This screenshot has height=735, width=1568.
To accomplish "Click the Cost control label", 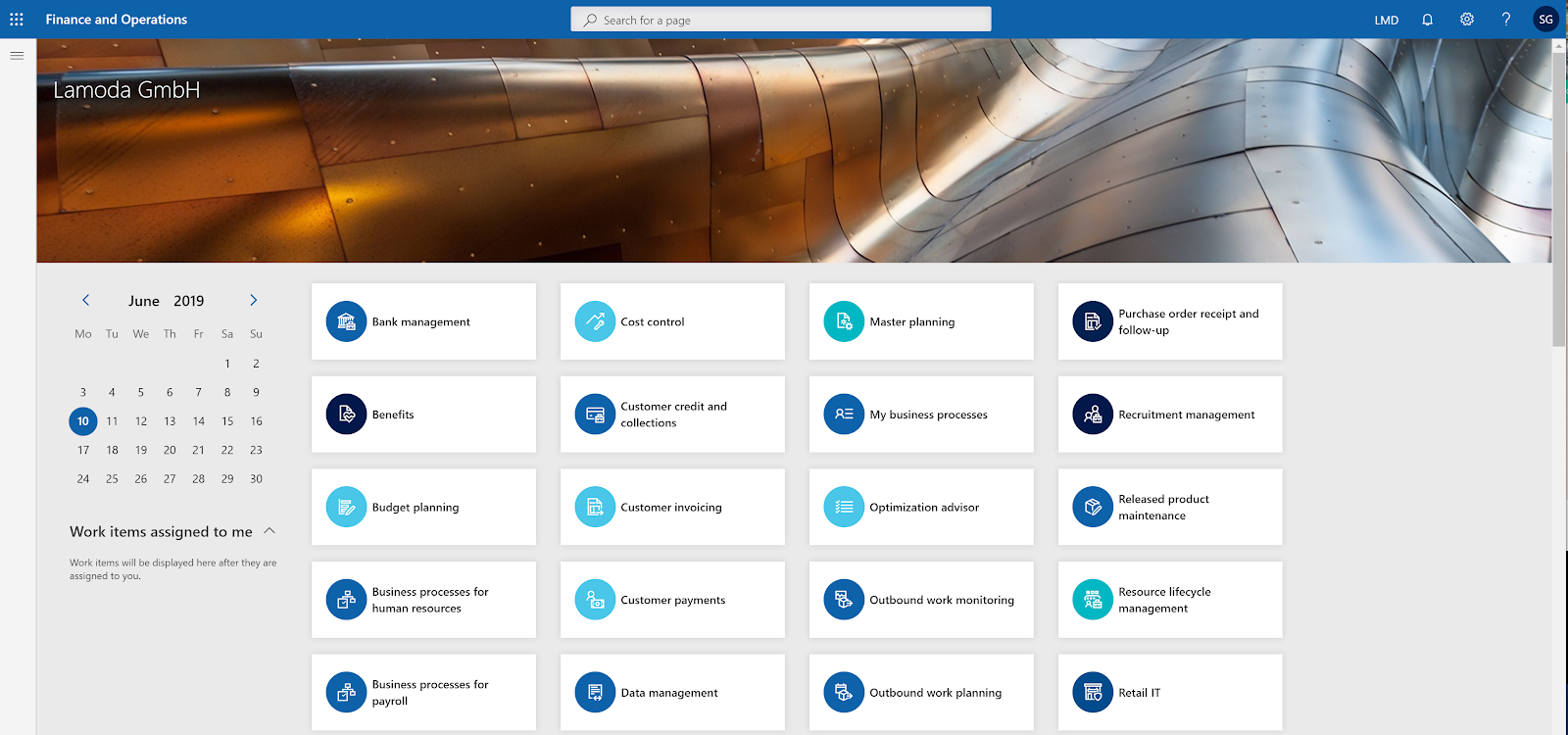I will 653,321.
